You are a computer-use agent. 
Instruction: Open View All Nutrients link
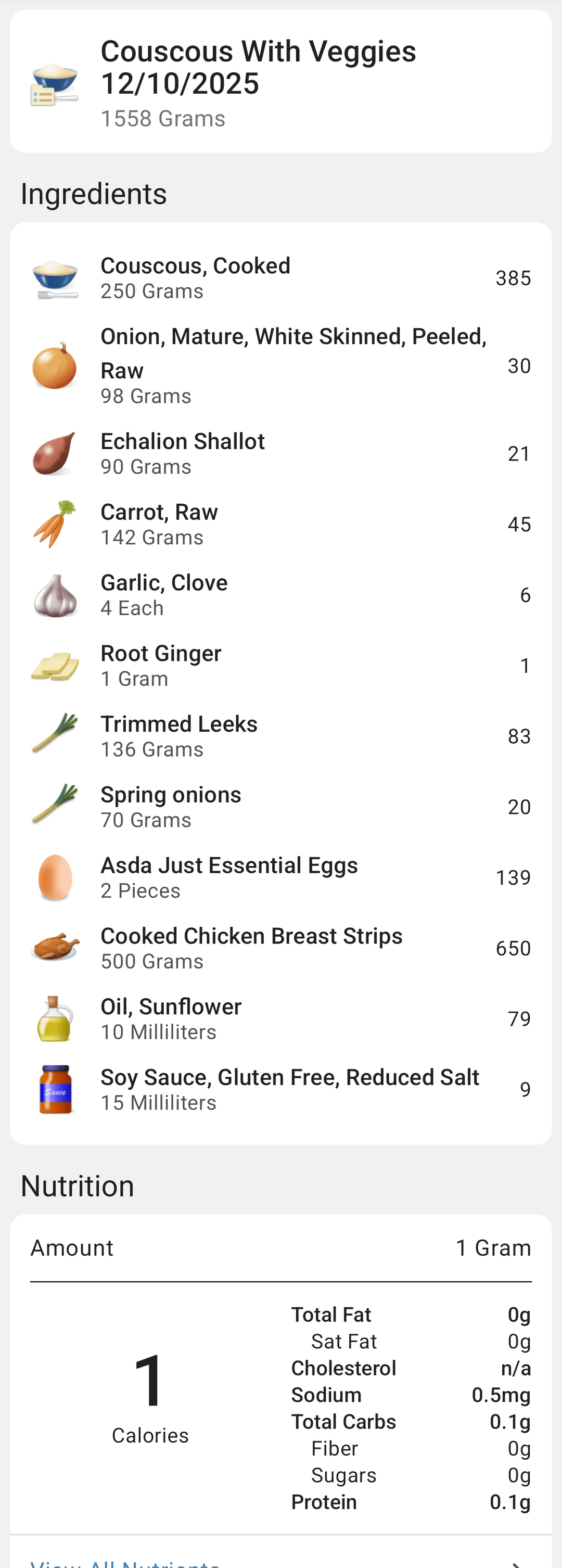(125, 1562)
